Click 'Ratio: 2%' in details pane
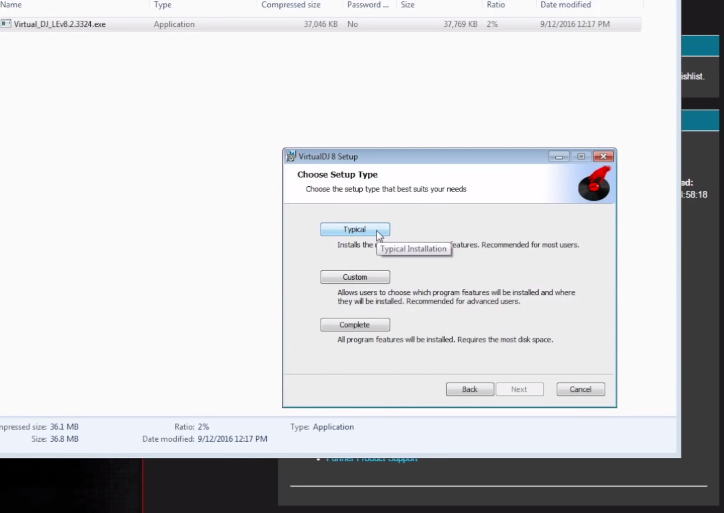The image size is (724, 513). 192,427
